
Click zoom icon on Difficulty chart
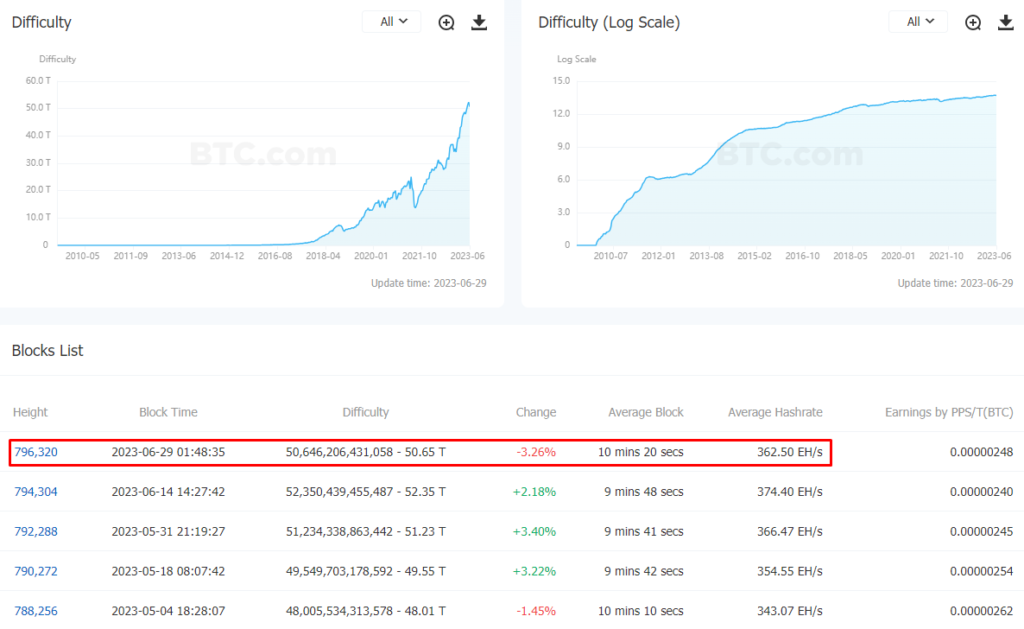[x=447, y=22]
